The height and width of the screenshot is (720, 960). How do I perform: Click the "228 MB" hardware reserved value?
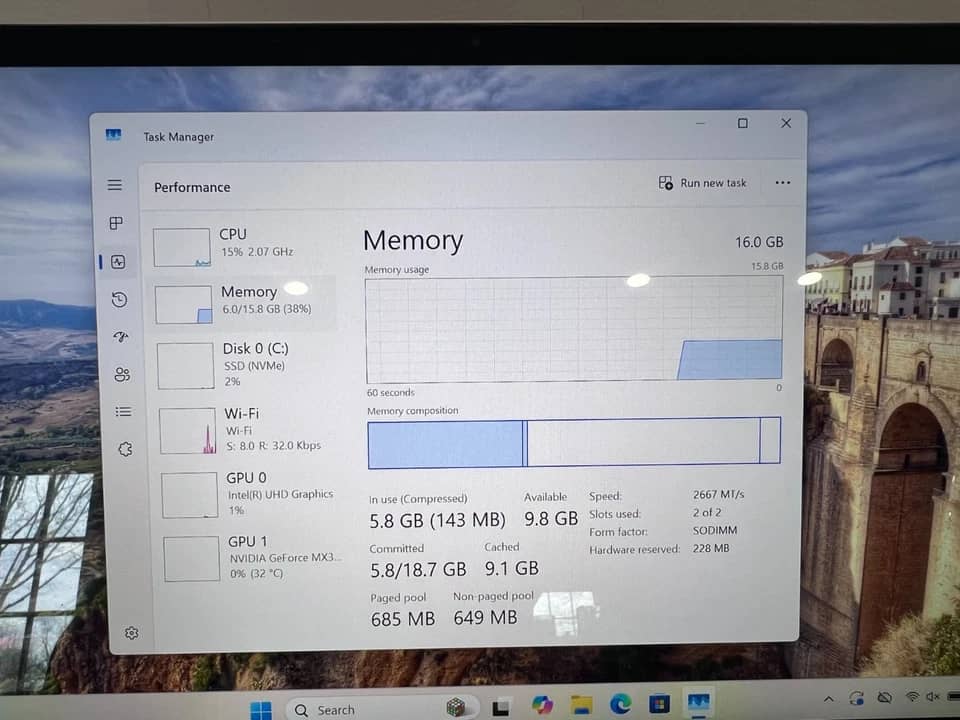[x=711, y=548]
